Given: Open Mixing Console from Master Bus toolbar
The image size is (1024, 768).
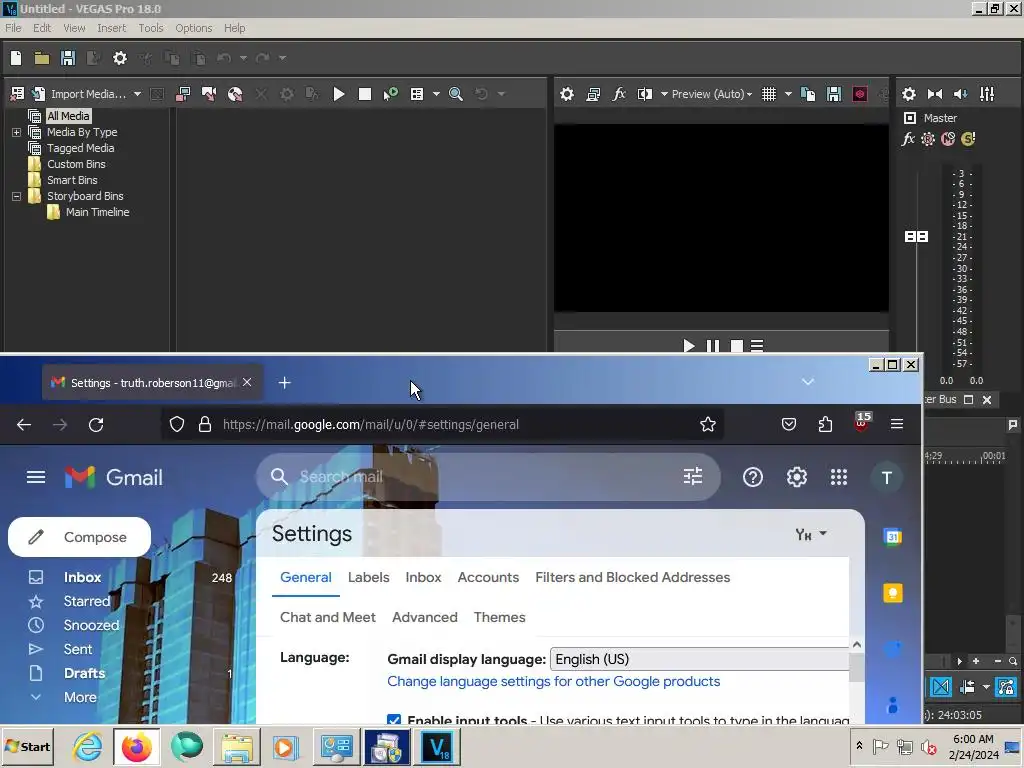Looking at the screenshot, I should pos(987,94).
